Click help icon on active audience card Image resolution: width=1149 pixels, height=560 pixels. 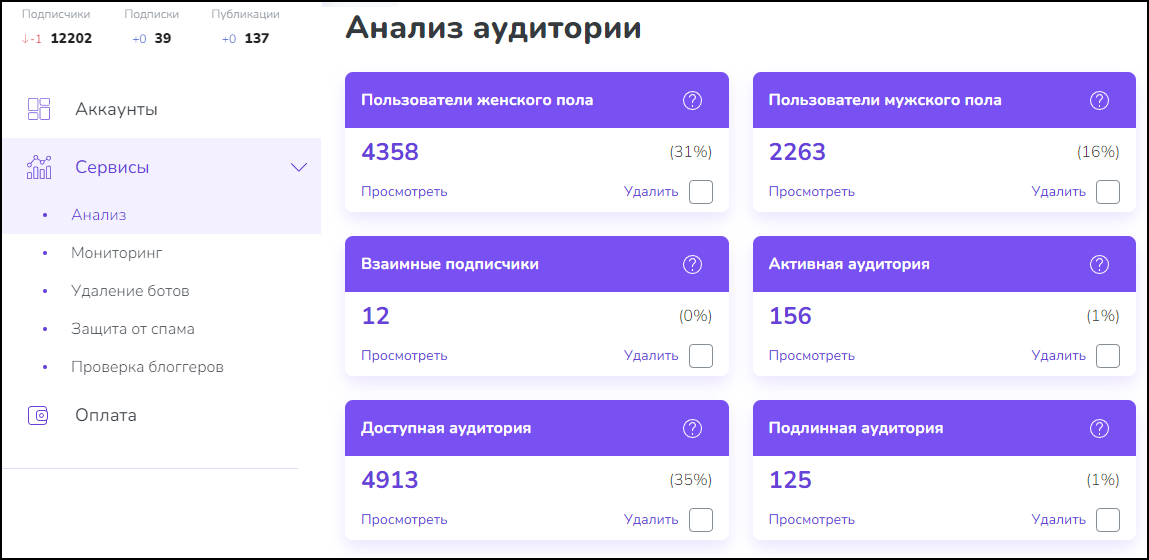[1099, 264]
